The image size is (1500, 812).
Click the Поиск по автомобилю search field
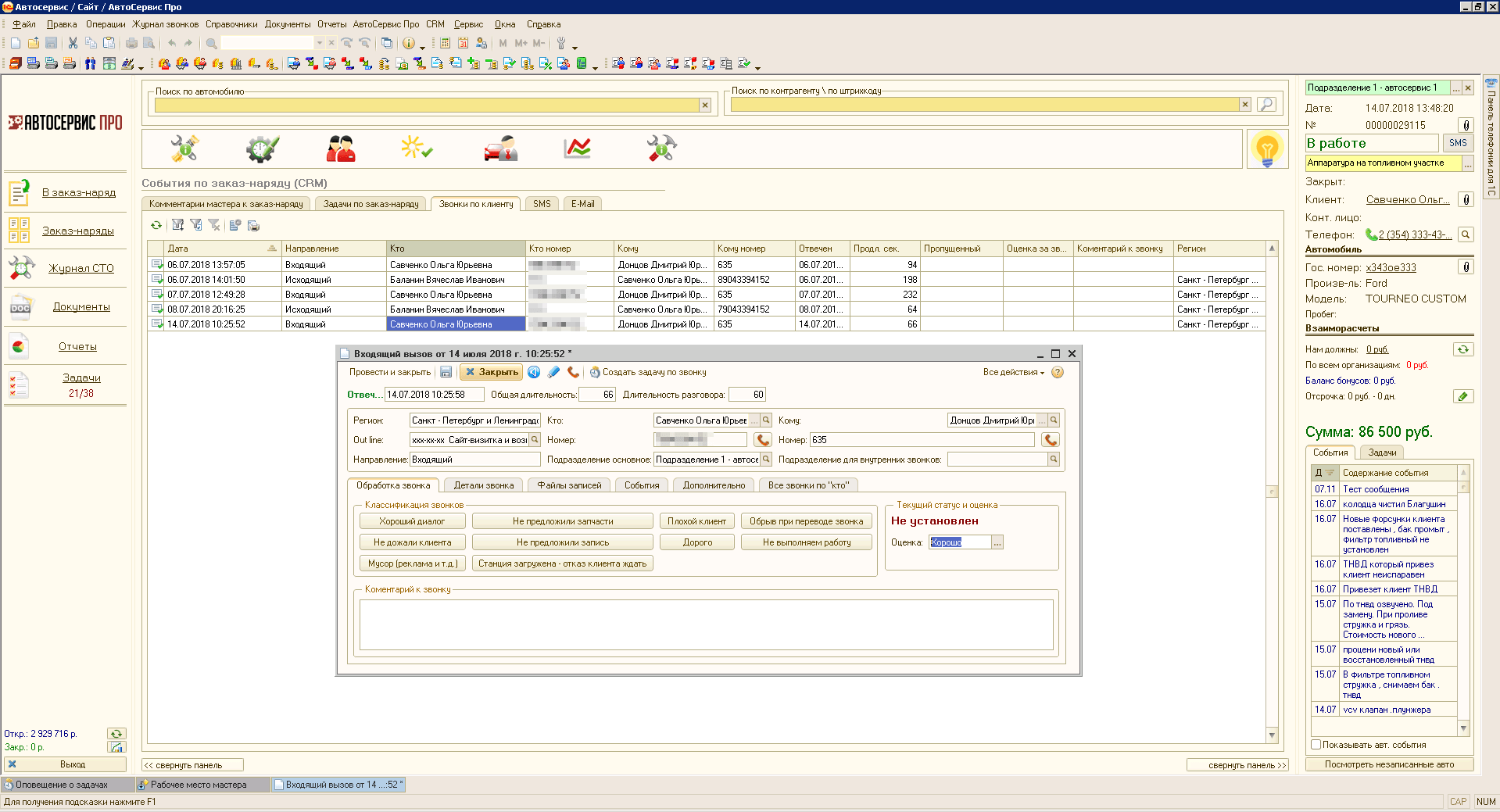[x=426, y=105]
